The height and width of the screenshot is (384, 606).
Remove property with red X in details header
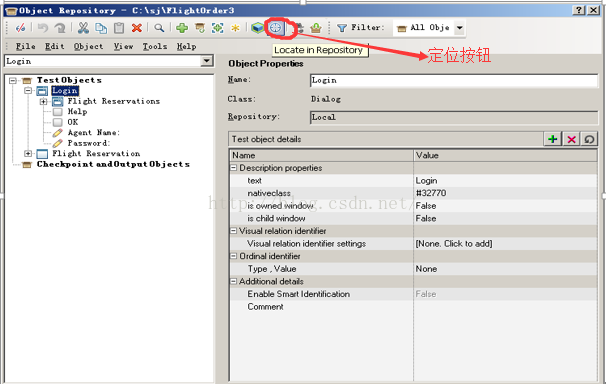click(571, 139)
